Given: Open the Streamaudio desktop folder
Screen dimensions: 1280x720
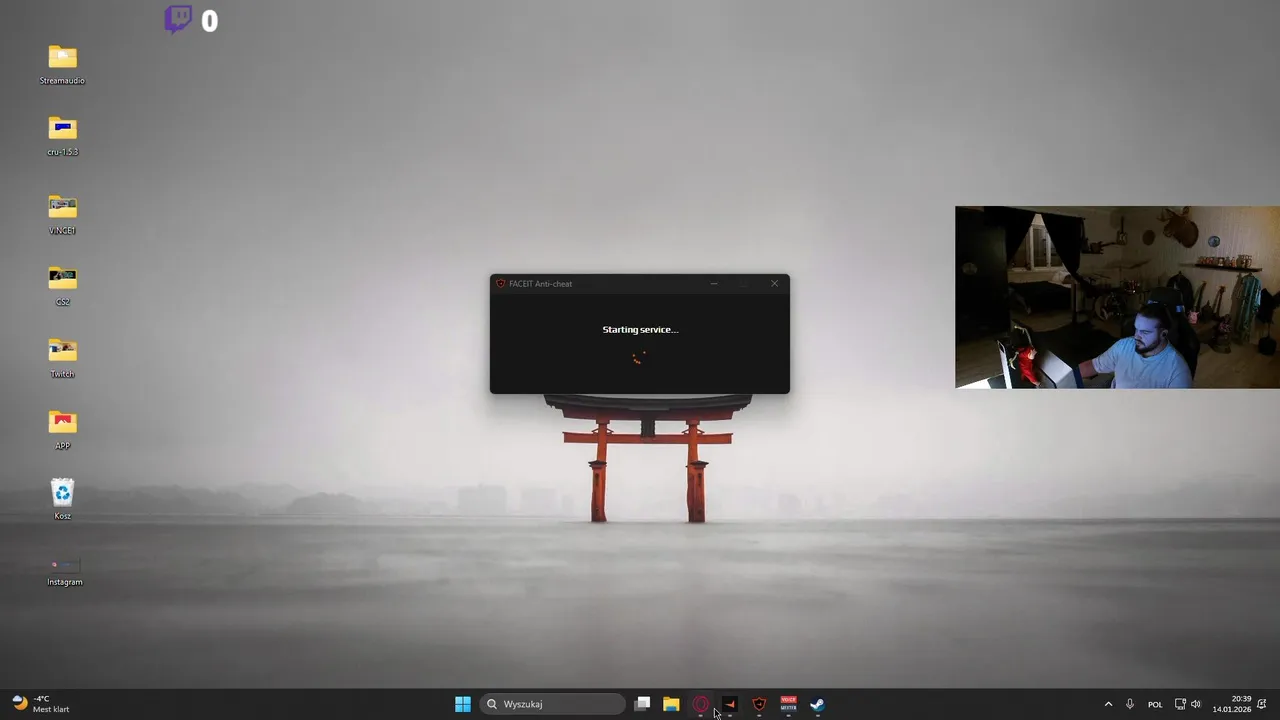Looking at the screenshot, I should (62, 65).
